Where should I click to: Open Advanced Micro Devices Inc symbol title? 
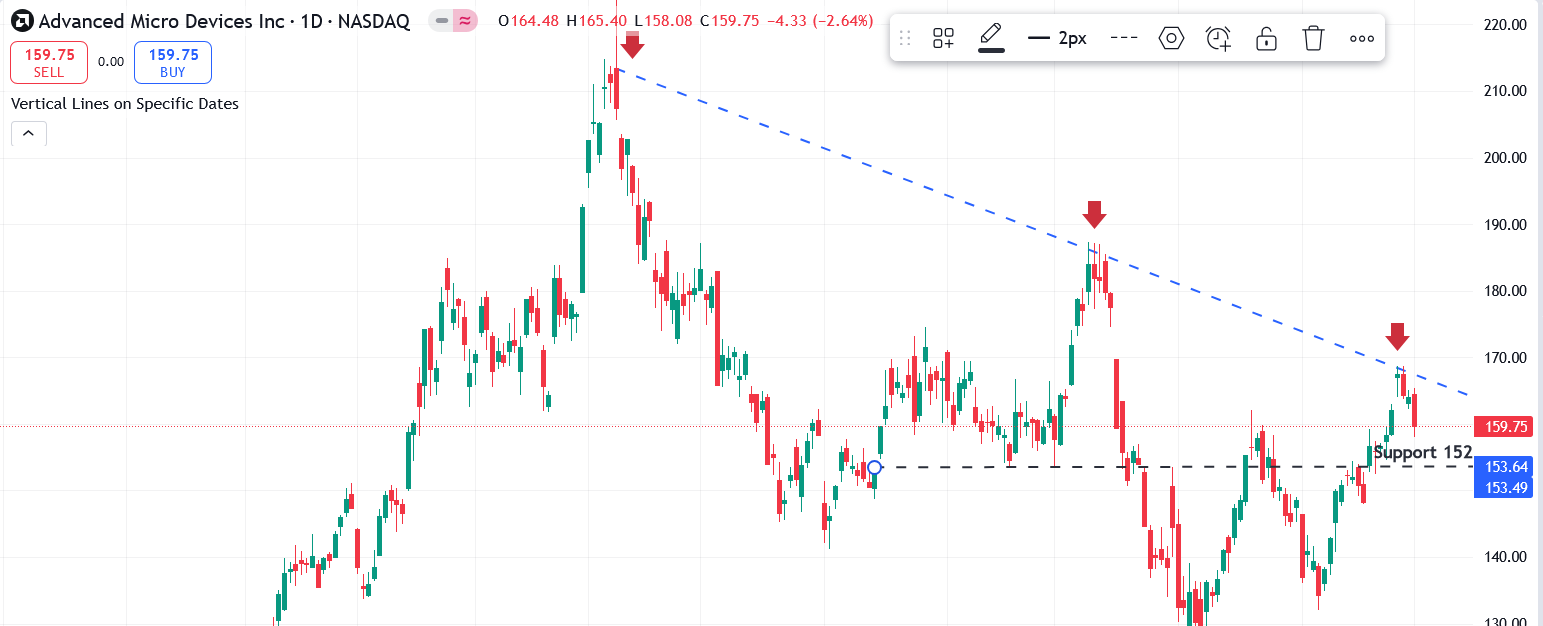(224, 21)
